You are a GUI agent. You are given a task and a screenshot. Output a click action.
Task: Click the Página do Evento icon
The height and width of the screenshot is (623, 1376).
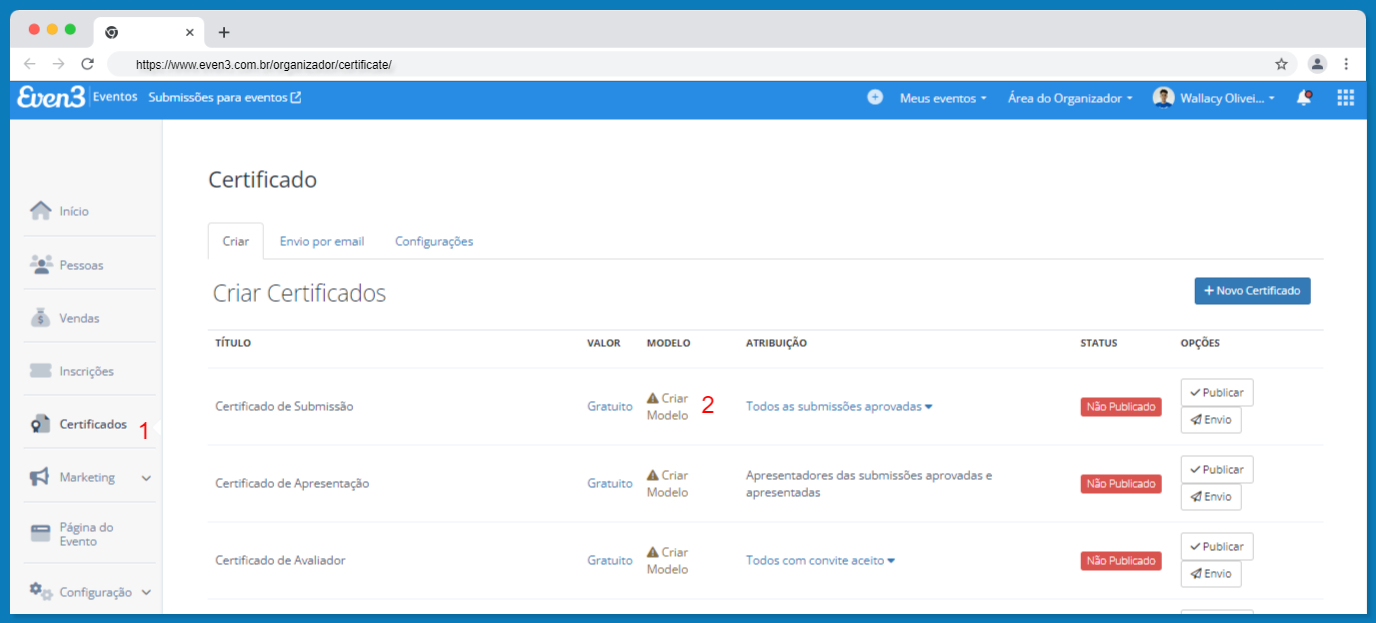(41, 533)
